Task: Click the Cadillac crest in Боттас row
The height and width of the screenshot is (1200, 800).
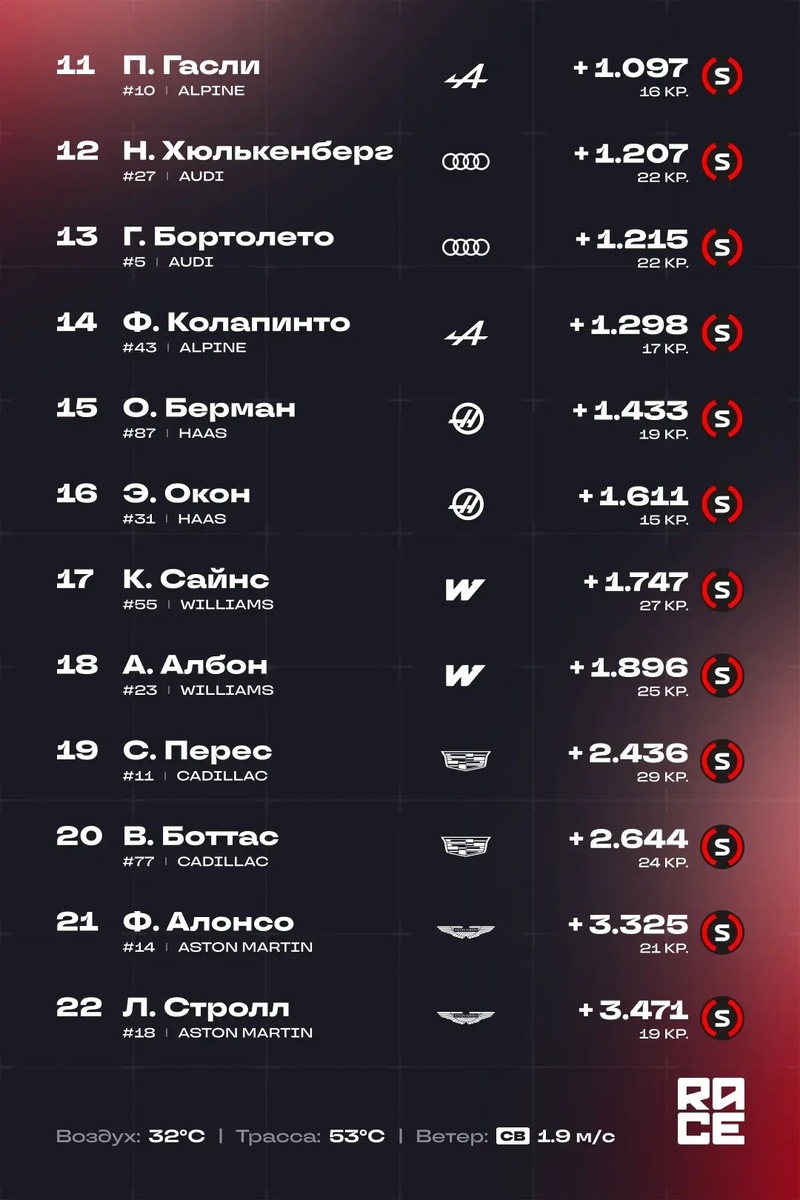Action: 466,847
